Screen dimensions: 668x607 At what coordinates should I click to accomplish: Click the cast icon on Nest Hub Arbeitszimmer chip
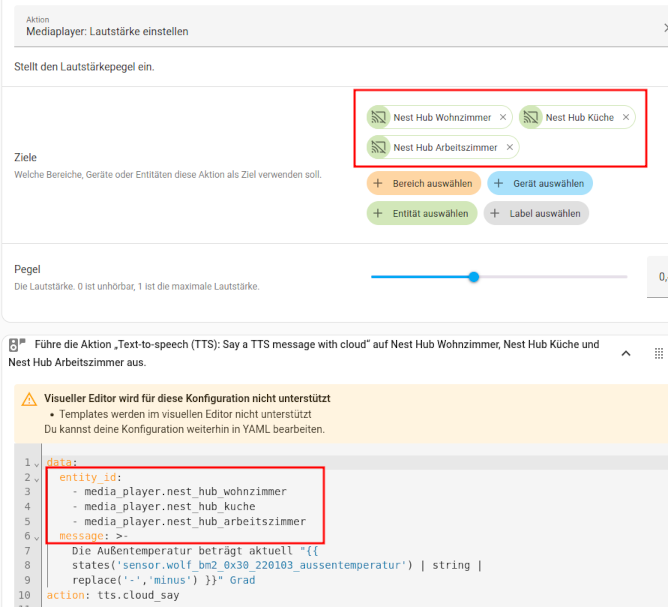click(379, 147)
